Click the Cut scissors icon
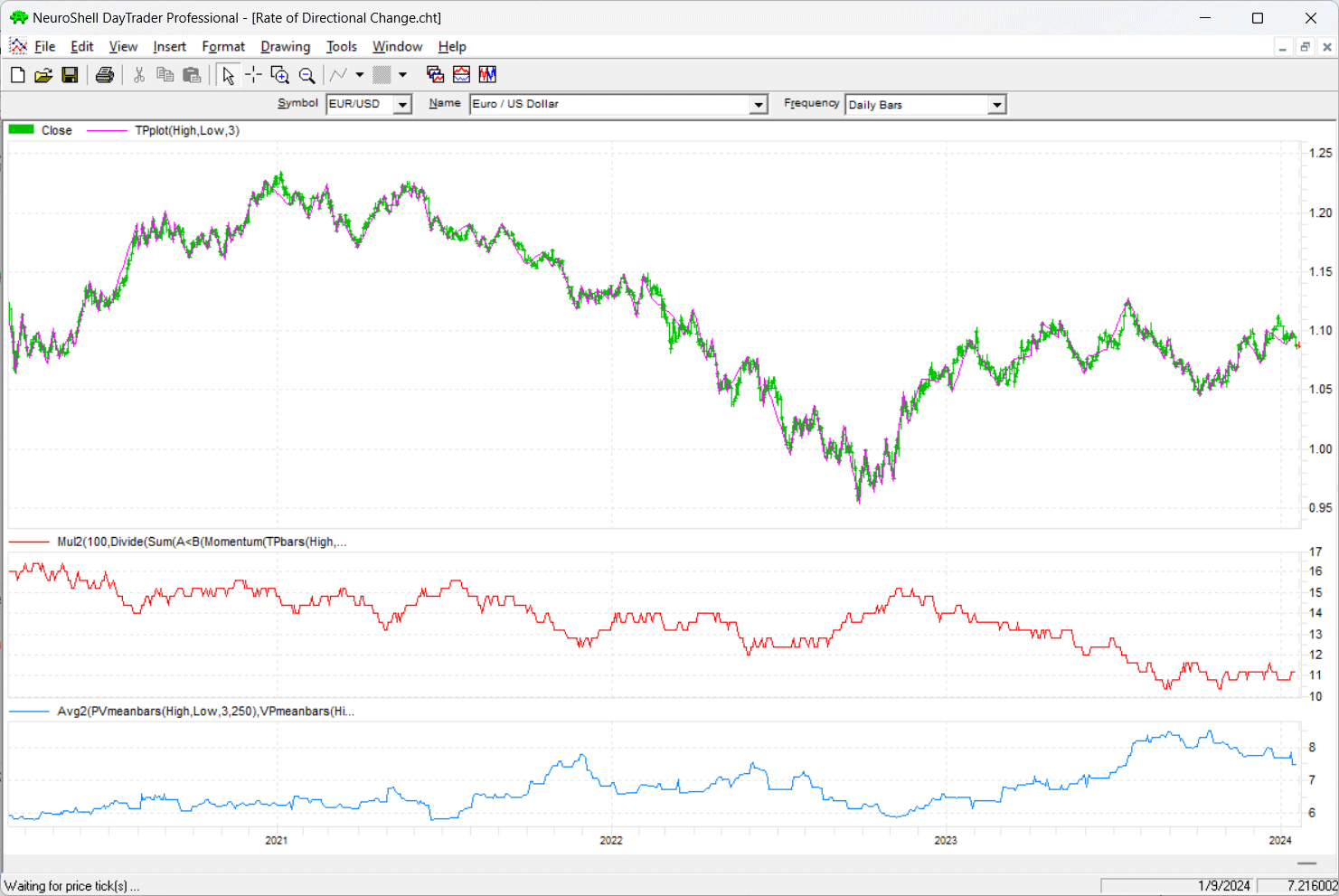The height and width of the screenshot is (896, 1339). click(x=139, y=75)
